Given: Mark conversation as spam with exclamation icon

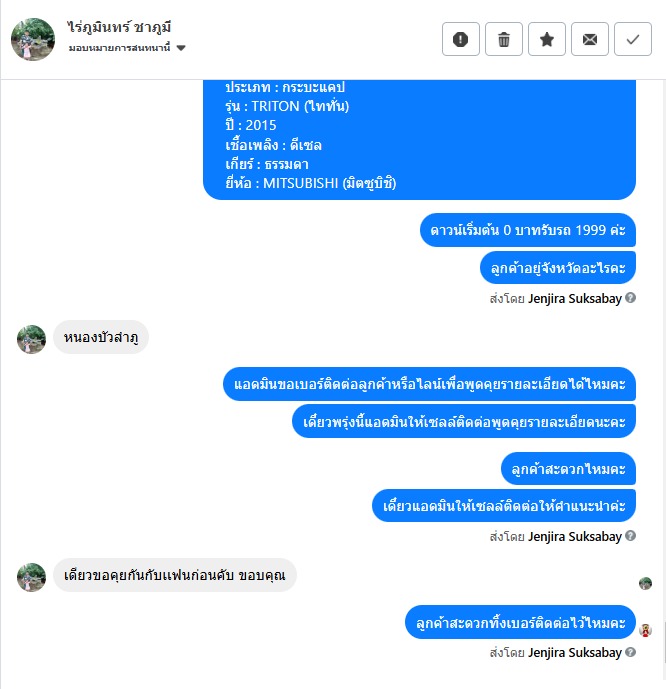Looking at the screenshot, I should 460,39.
